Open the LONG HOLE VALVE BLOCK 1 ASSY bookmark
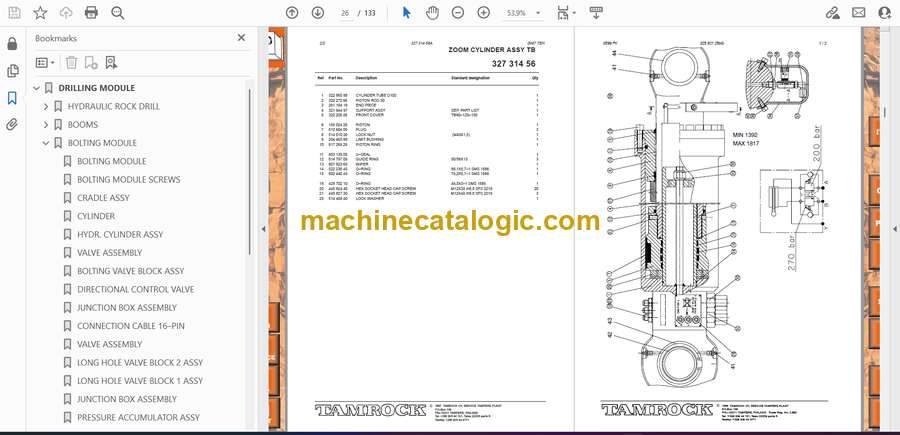 click(140, 381)
